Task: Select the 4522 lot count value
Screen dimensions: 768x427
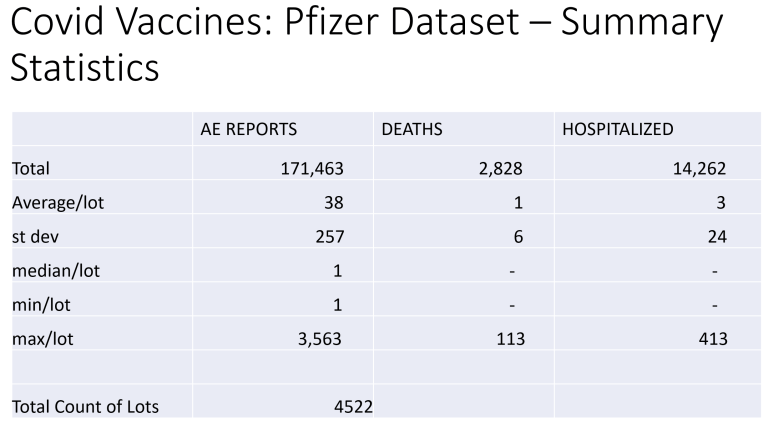Action: 353,406
